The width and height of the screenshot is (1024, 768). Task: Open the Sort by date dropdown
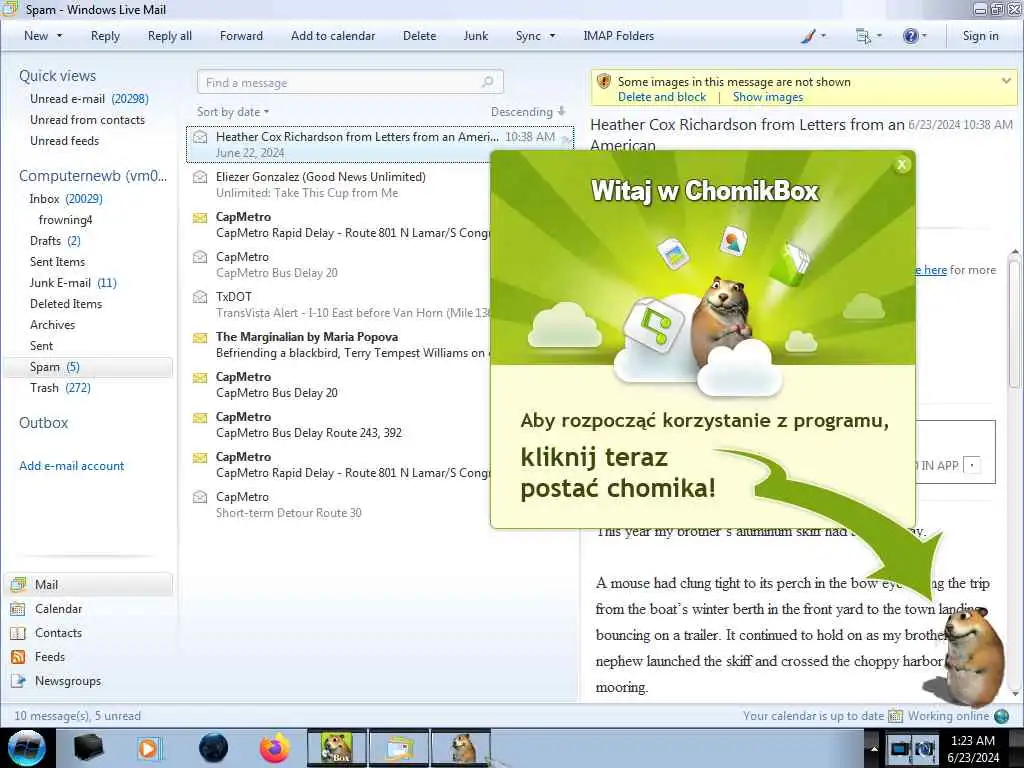click(x=233, y=112)
